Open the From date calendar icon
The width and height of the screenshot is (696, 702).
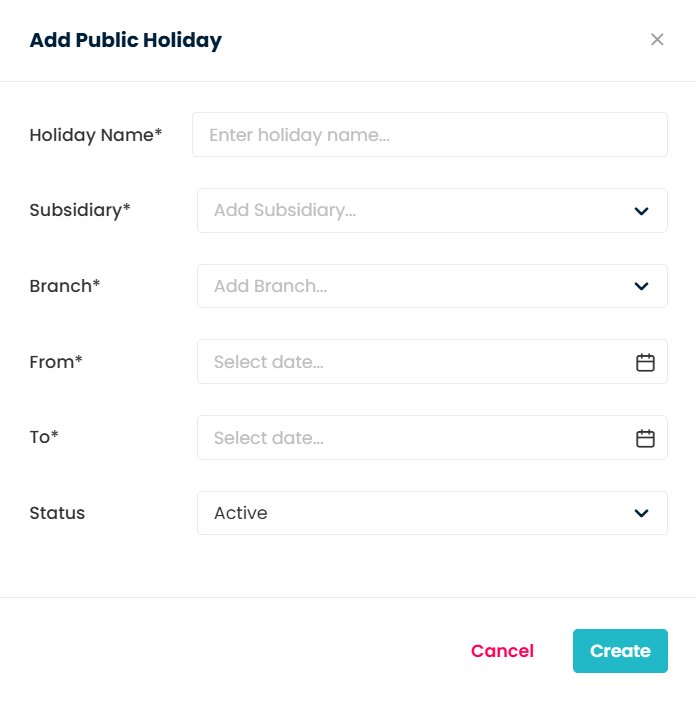click(645, 362)
